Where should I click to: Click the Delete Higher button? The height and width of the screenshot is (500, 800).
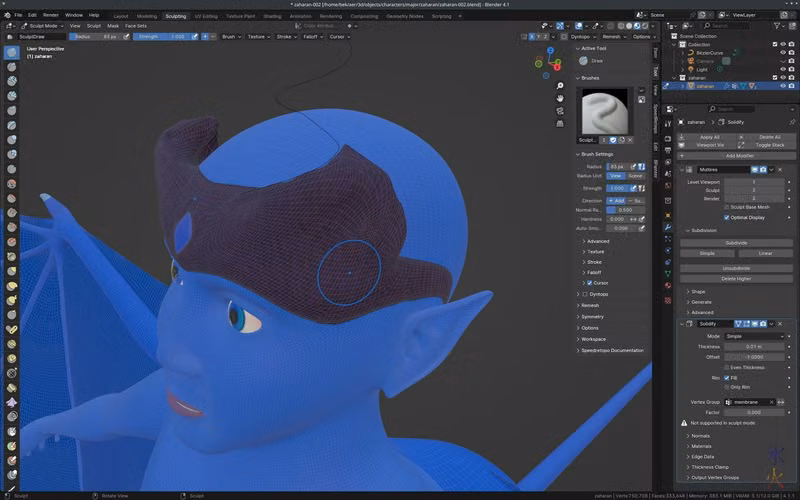736,279
